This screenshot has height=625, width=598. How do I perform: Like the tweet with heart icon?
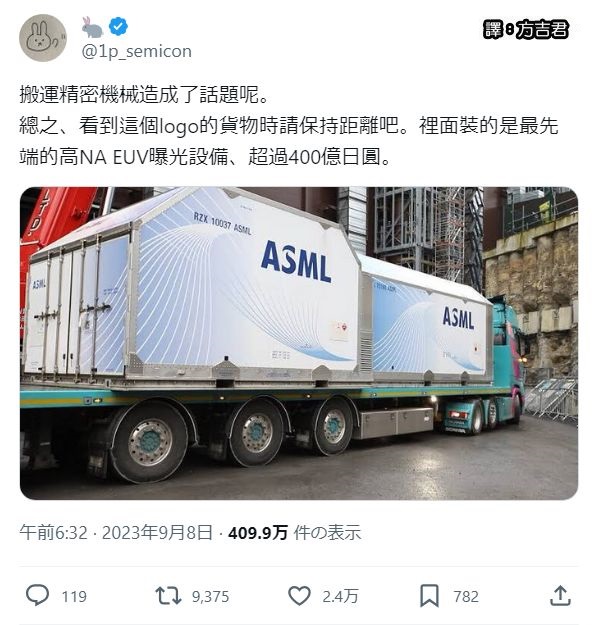[299, 596]
